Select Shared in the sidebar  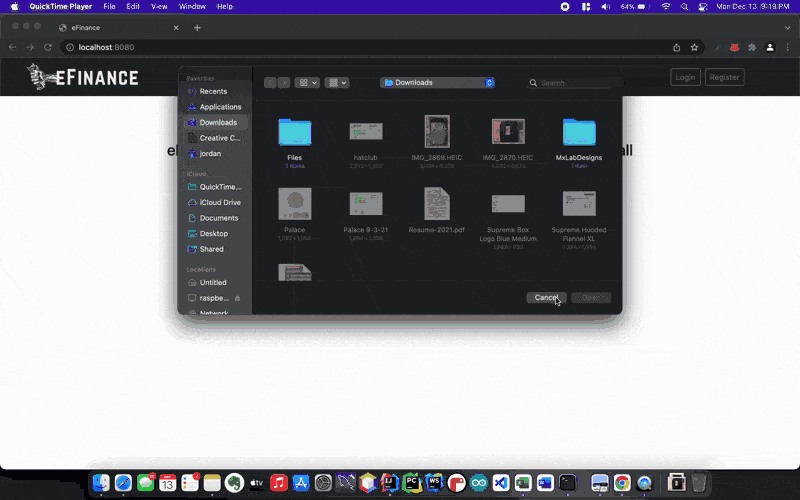point(211,249)
